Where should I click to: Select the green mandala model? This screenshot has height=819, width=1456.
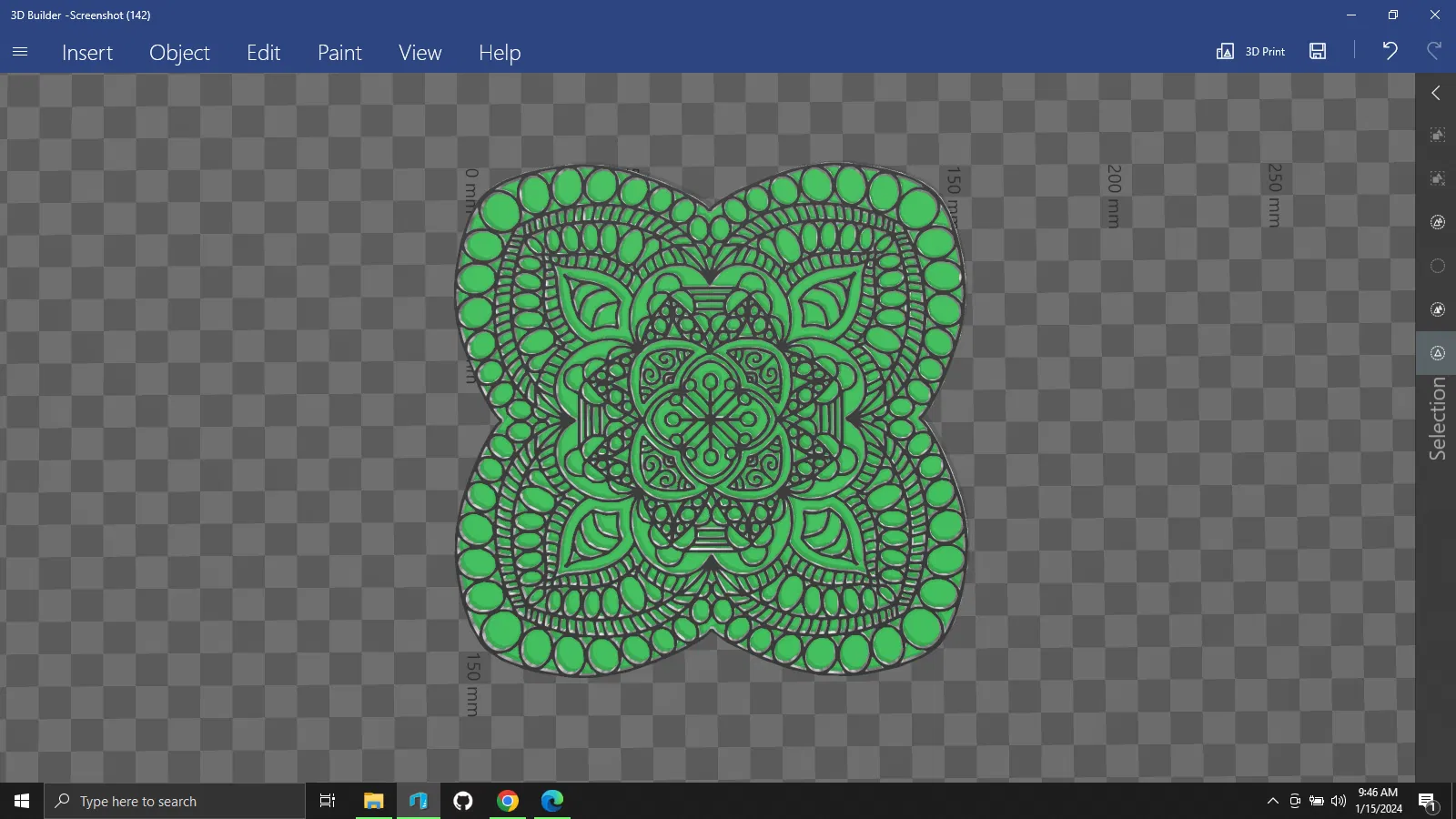(711, 420)
